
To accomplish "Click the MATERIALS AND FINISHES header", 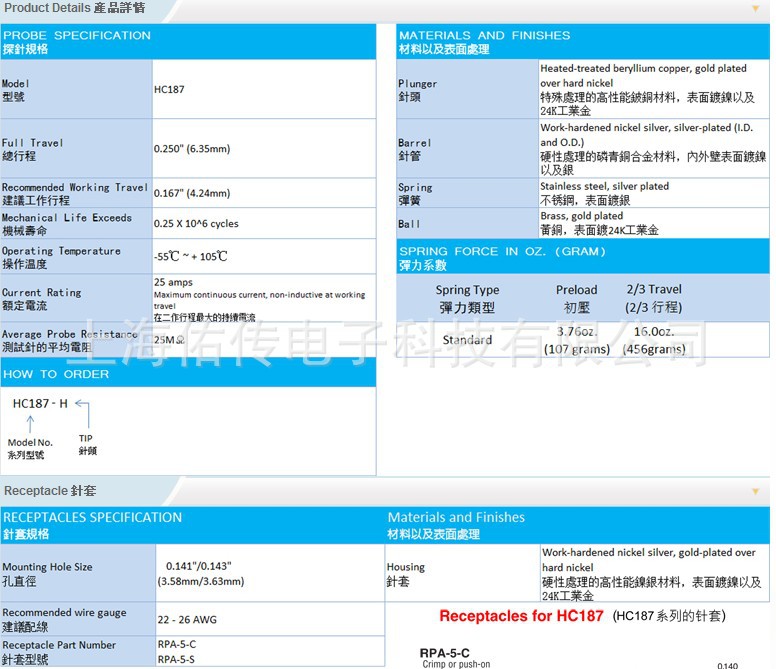I will click(x=584, y=42).
